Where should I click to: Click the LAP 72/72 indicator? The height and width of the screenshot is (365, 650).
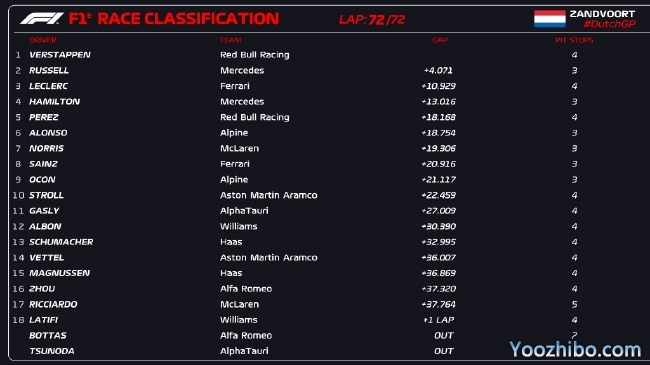click(372, 19)
